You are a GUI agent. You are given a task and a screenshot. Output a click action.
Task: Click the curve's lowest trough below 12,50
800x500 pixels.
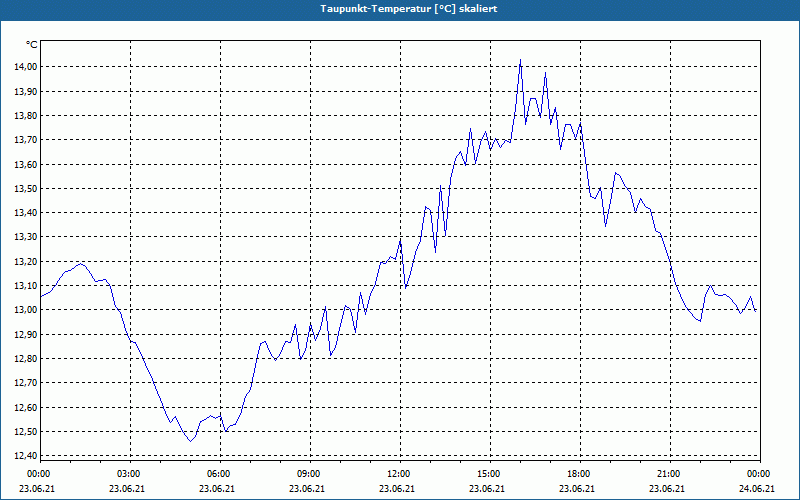tap(190, 441)
